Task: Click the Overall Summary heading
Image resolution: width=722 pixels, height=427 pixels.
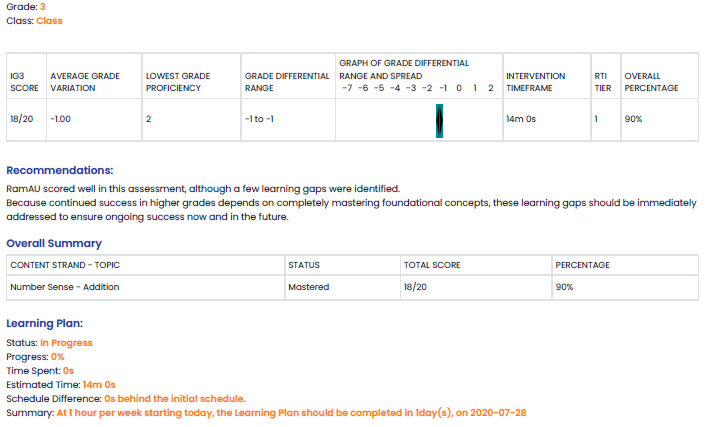Action: point(53,243)
